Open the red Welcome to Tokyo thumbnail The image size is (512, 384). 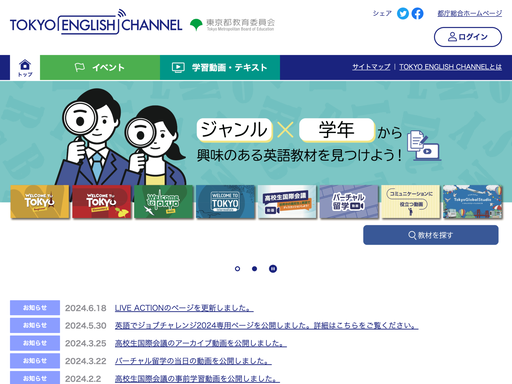coord(102,202)
